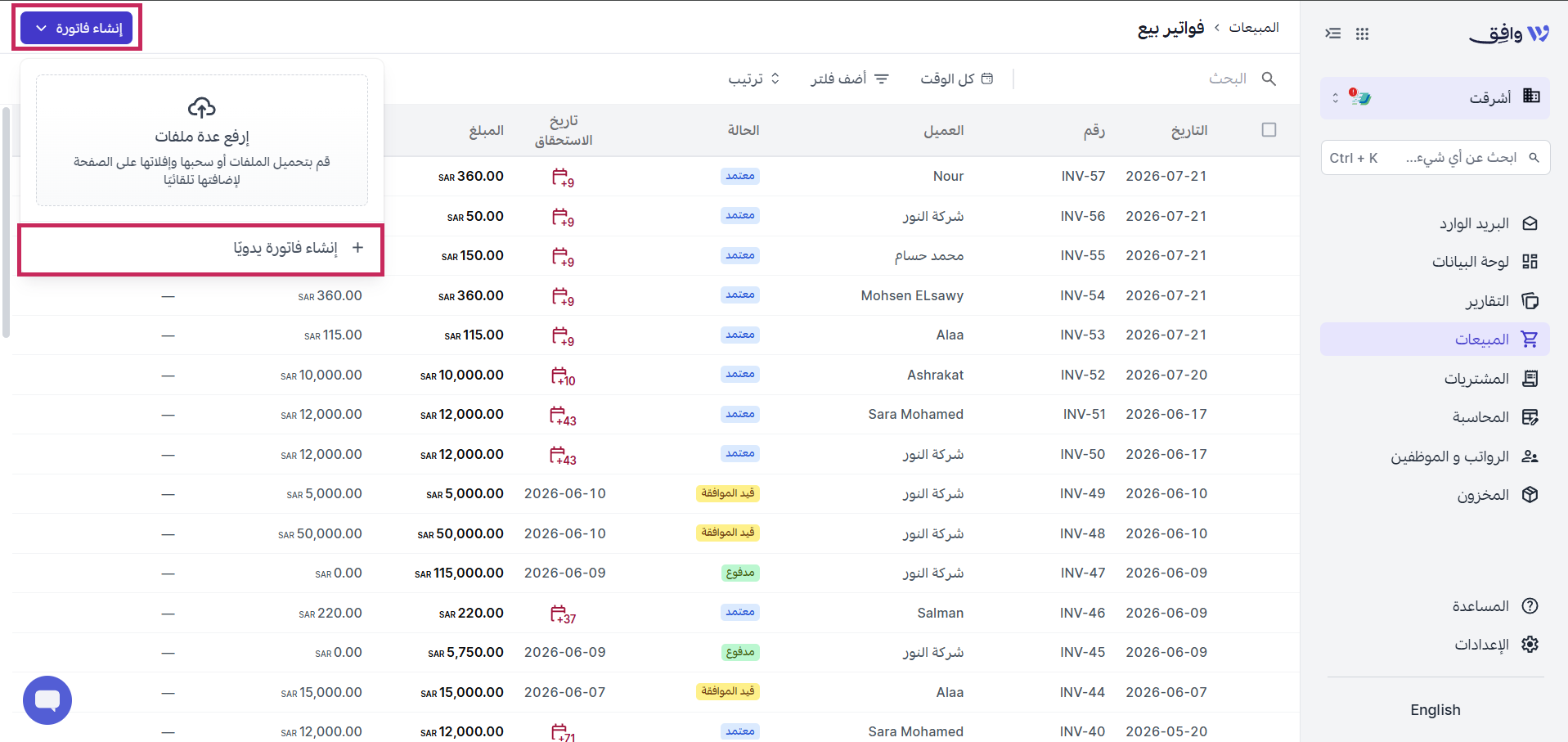Click the reports icon
Viewport: 1568px width, 742px height.
[x=1530, y=301]
